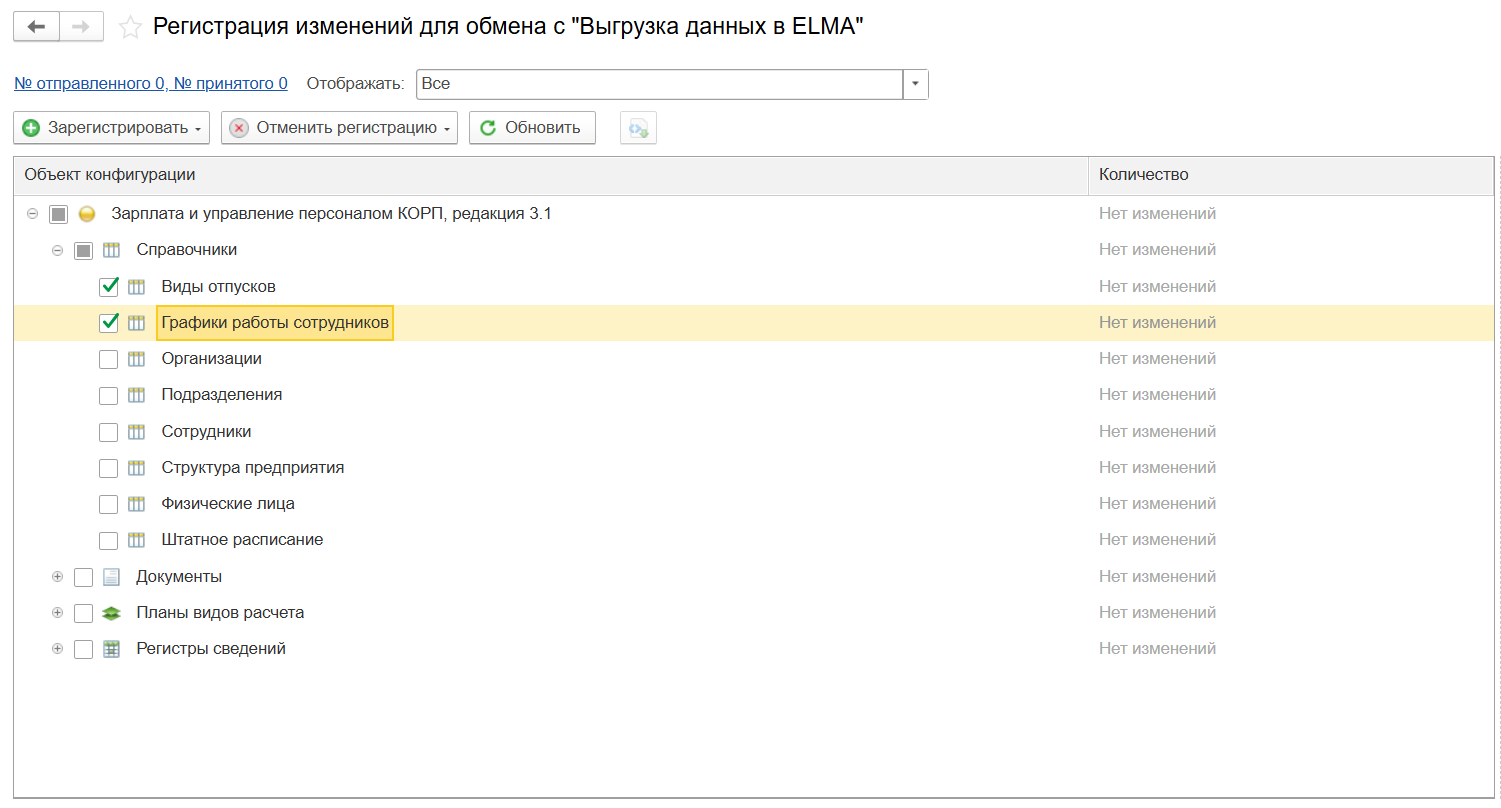
Task: Click the Обновить refresh button
Action: [x=532, y=128]
